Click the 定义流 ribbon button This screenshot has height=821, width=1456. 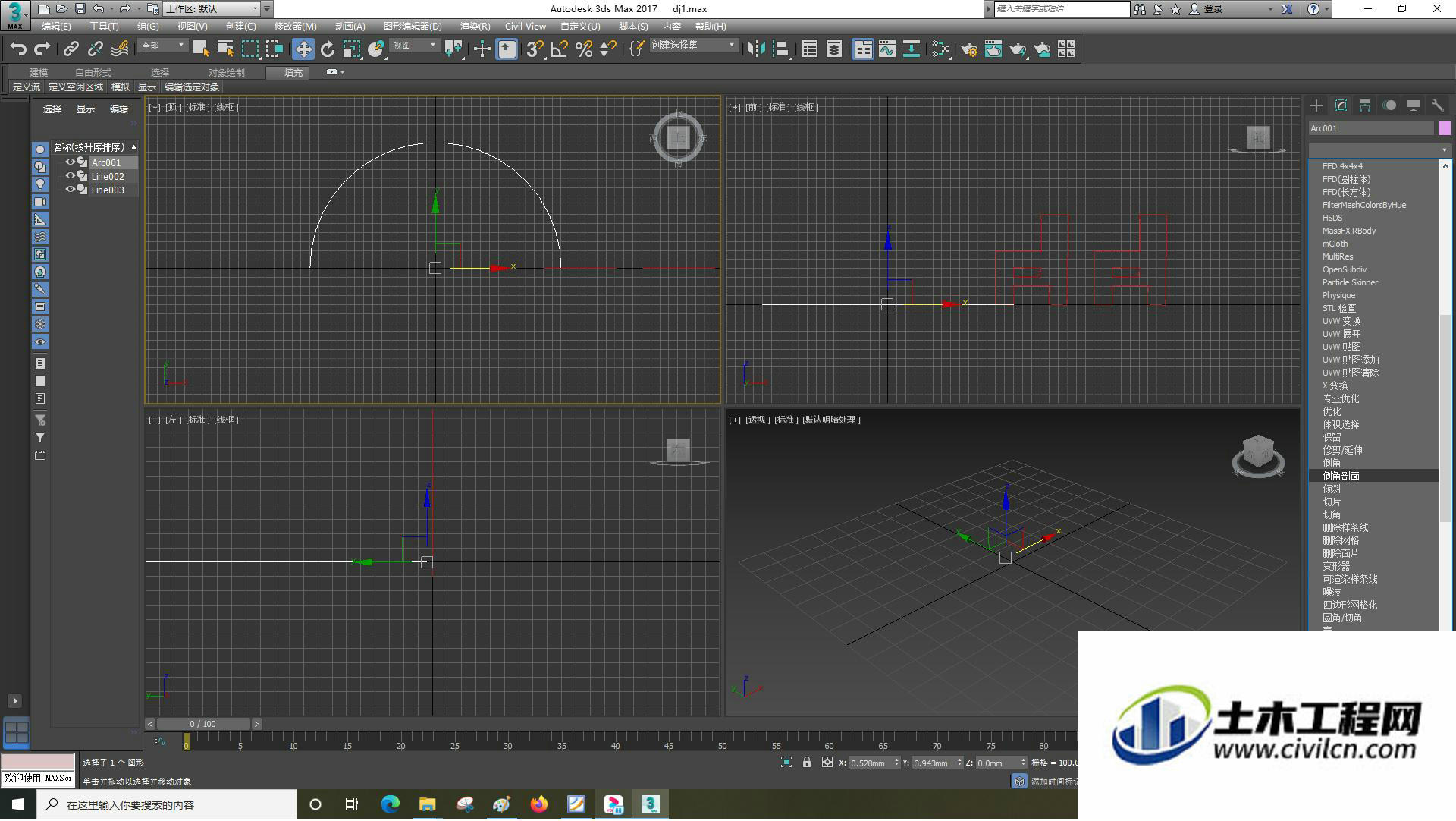pyautogui.click(x=27, y=87)
